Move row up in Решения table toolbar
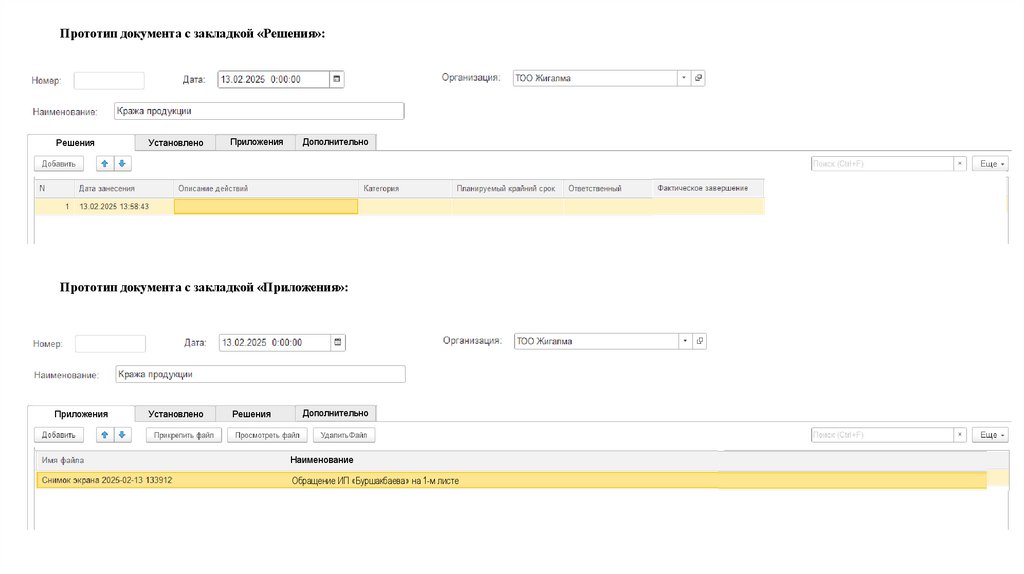Image resolution: width=1024 pixels, height=574 pixels. [104, 163]
